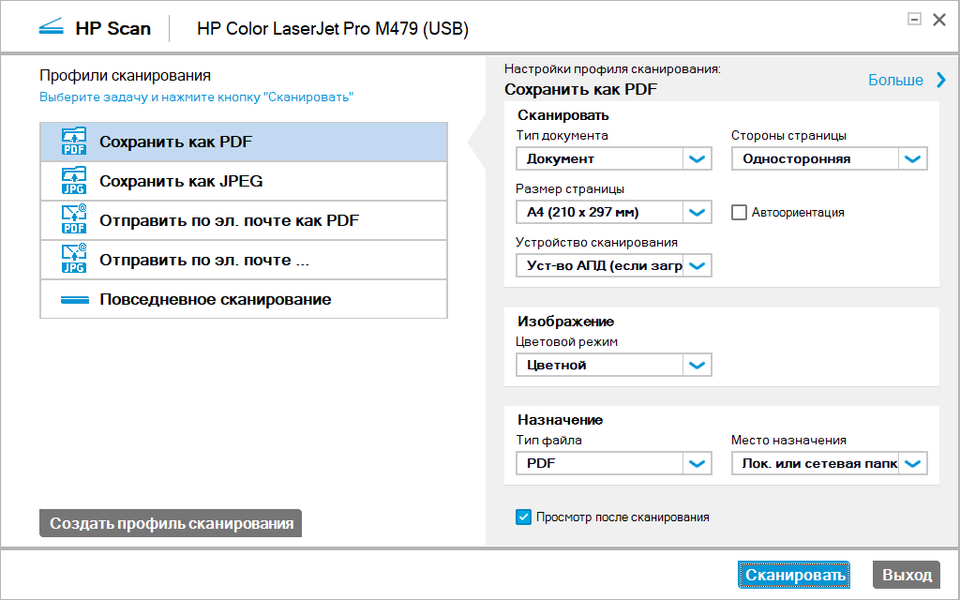Click Создать профиль сканирования button
Screen dimensions: 960x600
point(171,523)
